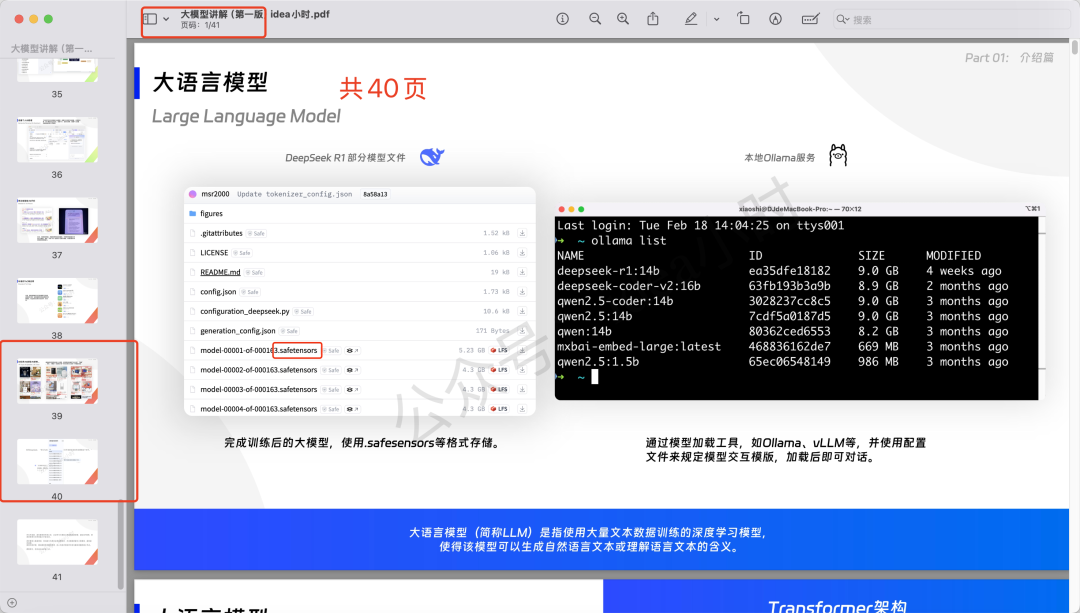This screenshot has height=613, width=1080.
Task: Show the Markup toolbar
Action: [x=776, y=19]
